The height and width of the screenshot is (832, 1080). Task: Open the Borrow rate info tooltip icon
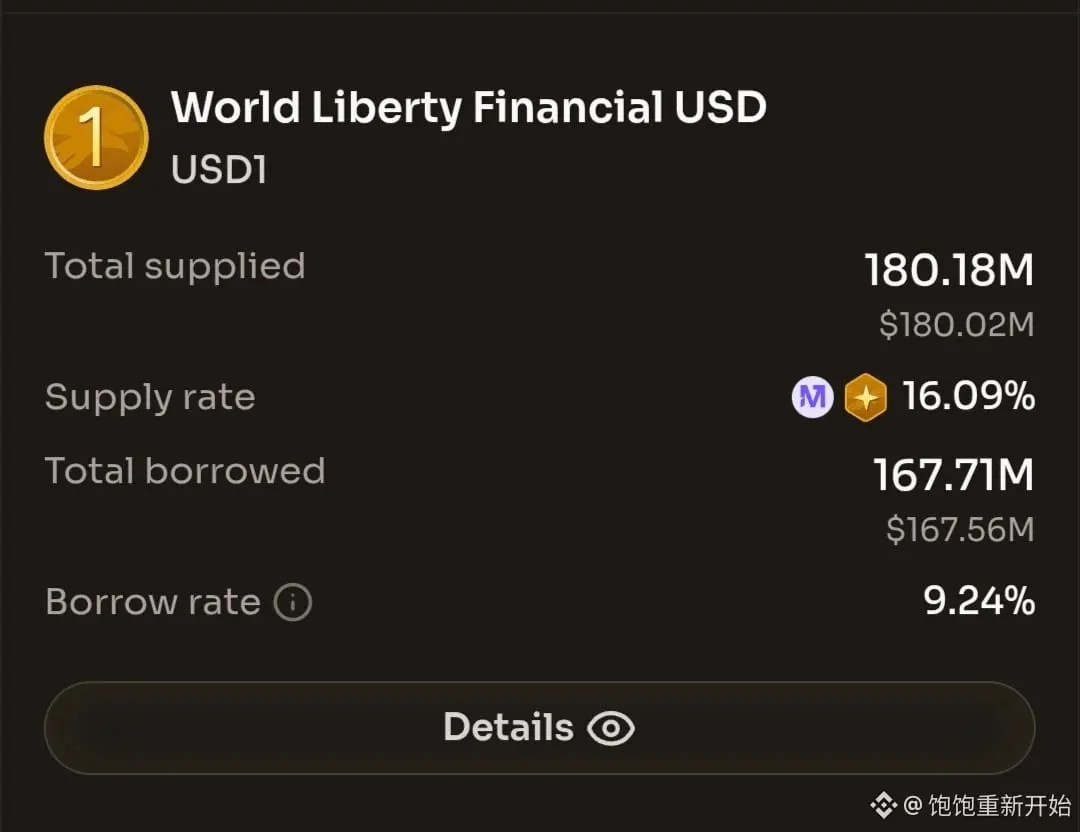(x=293, y=603)
